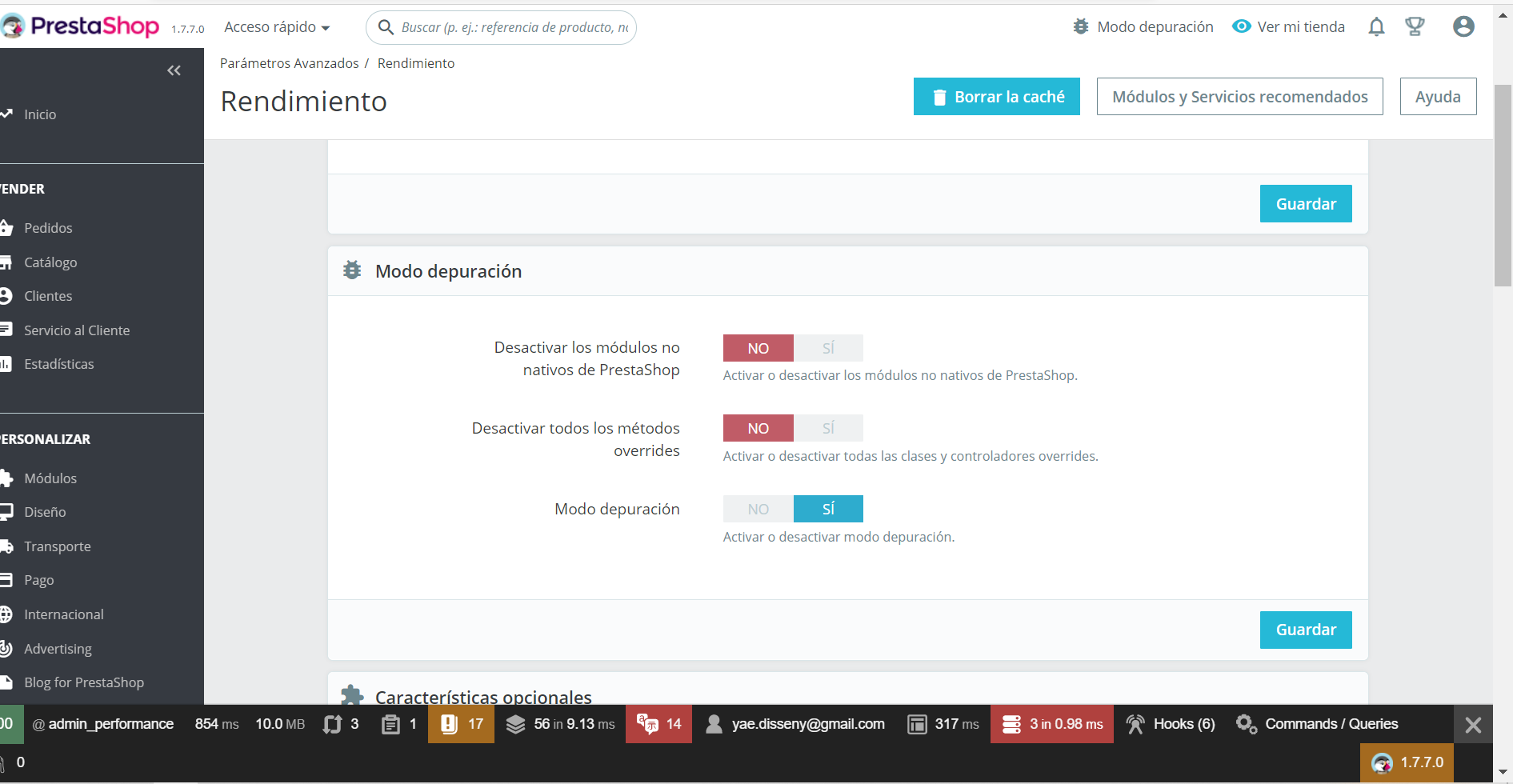Open Diseño menu in sidebar
The height and width of the screenshot is (784, 1513).
(x=45, y=512)
